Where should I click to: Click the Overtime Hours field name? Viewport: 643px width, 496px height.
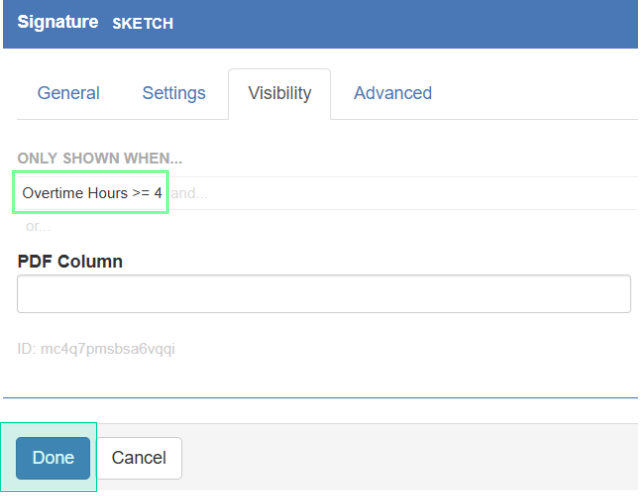click(x=75, y=193)
